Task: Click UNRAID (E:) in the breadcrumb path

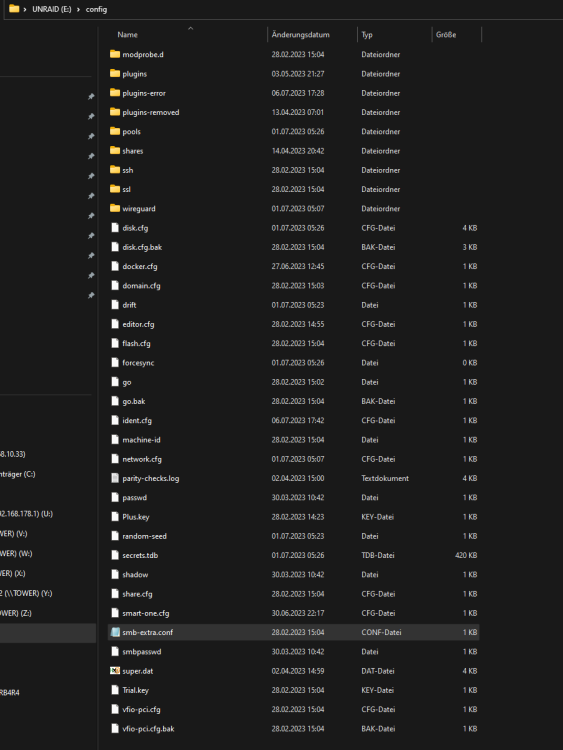Action: pos(52,9)
